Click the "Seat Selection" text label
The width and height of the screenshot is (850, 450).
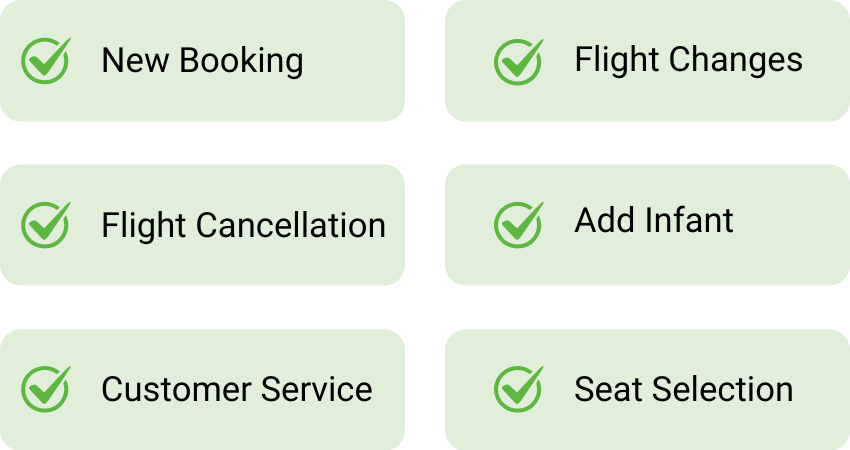click(x=683, y=389)
